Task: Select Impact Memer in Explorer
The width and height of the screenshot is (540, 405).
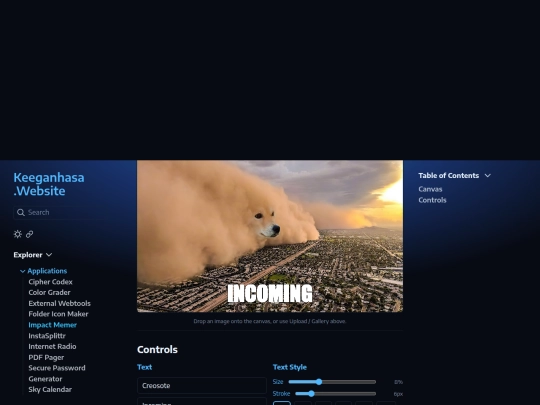Action: 53,325
